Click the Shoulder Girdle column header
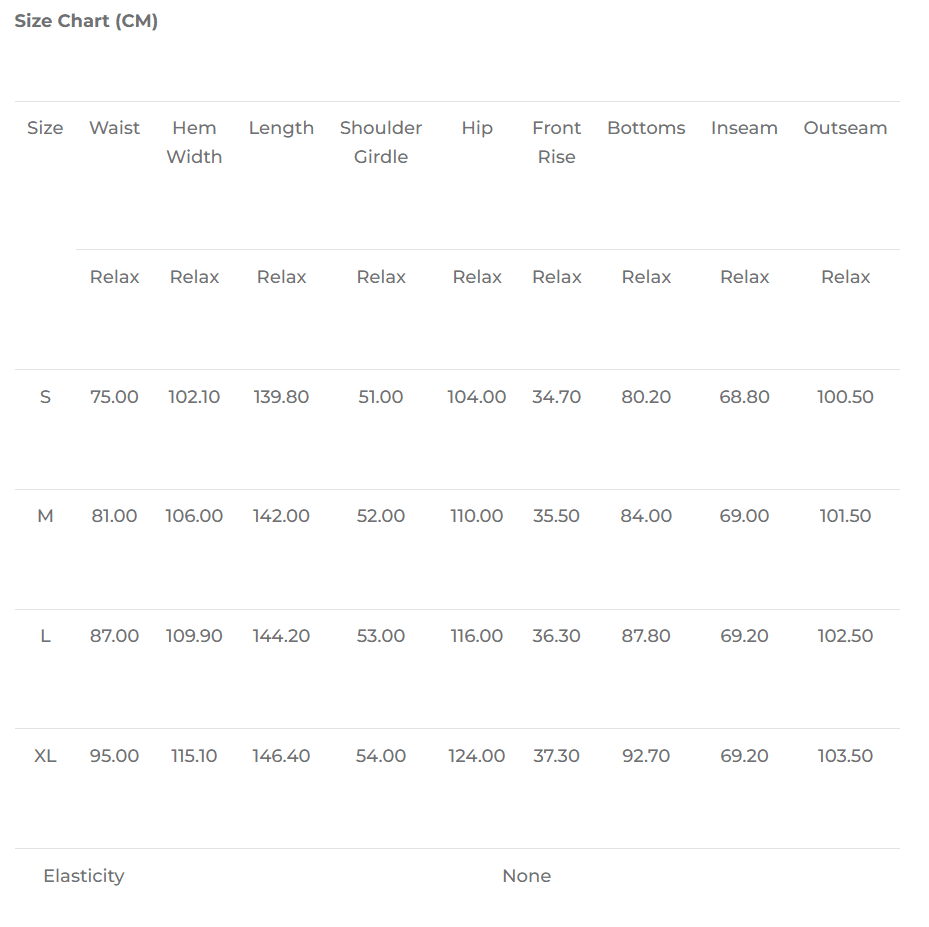Image resolution: width=929 pixels, height=927 pixels. pos(381,142)
